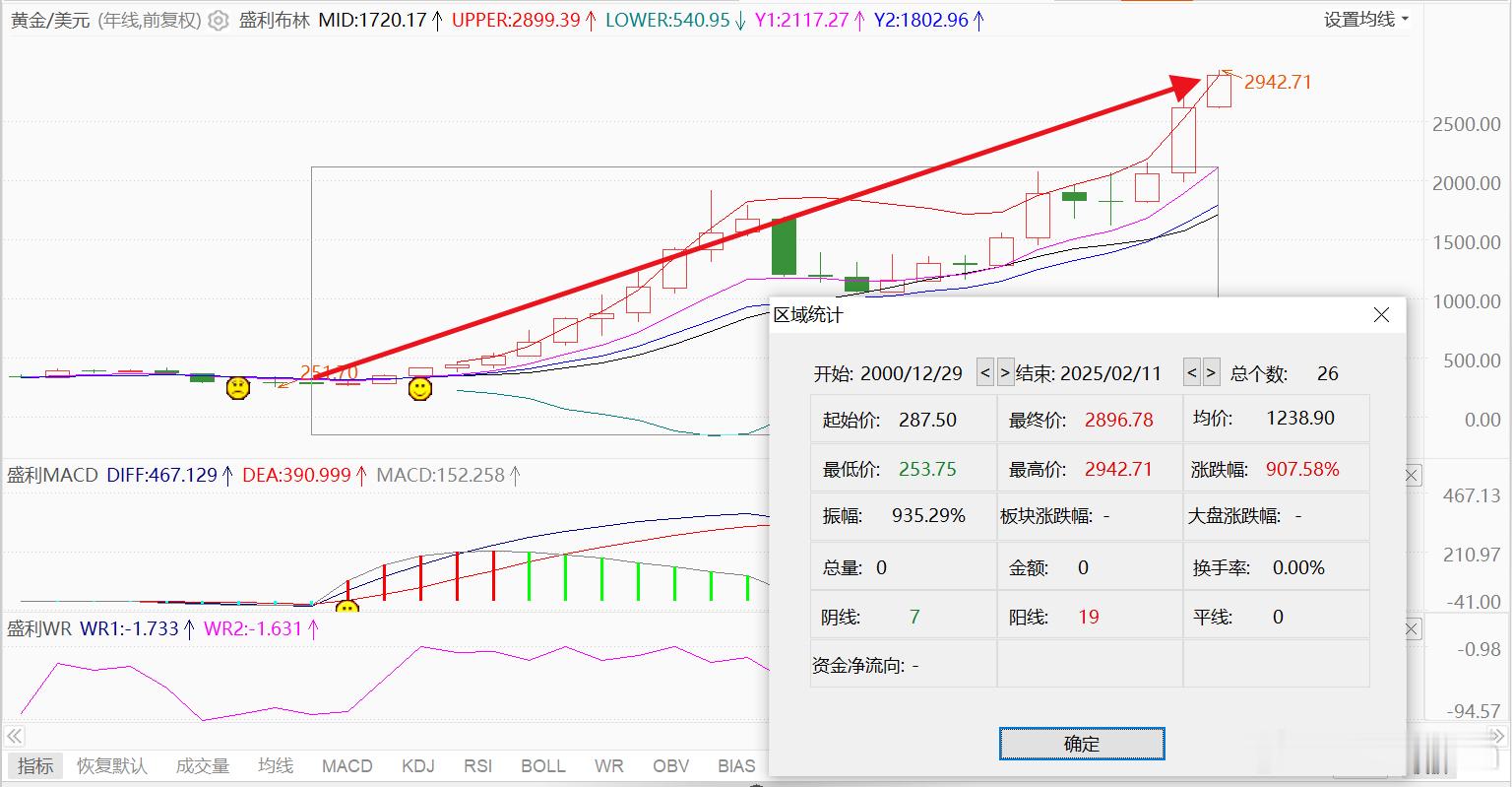Select the 指标 tab

[35, 766]
